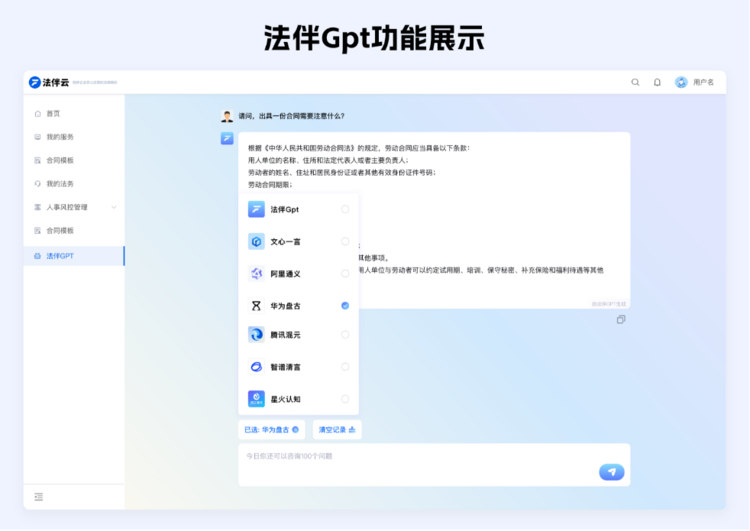Open the 已选: 华为盘古 model selector
This screenshot has width=750, height=531.
click(x=272, y=430)
